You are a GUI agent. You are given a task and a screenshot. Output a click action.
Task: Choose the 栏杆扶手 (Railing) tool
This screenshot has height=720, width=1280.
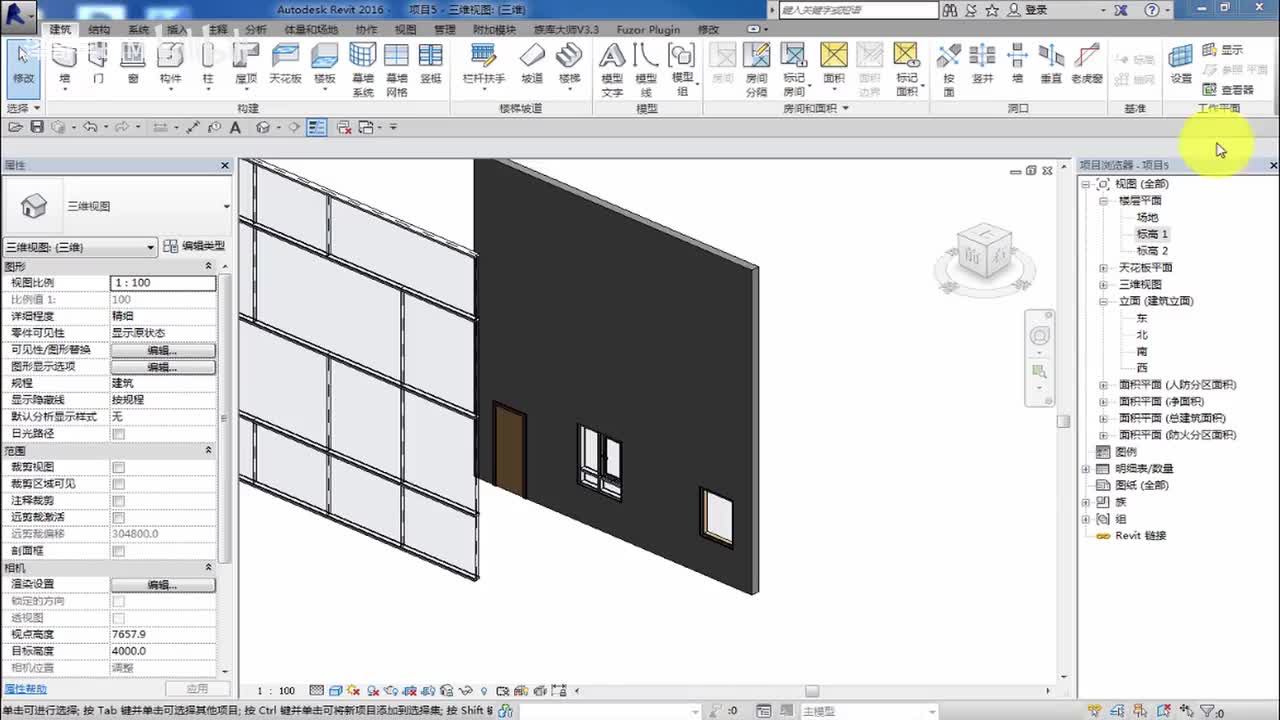484,64
